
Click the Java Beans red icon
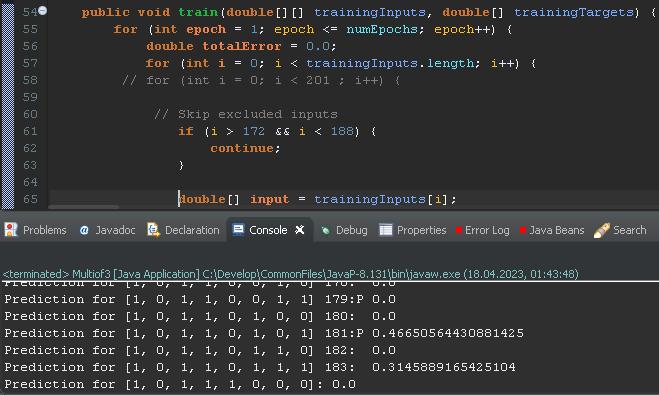[x=523, y=230]
